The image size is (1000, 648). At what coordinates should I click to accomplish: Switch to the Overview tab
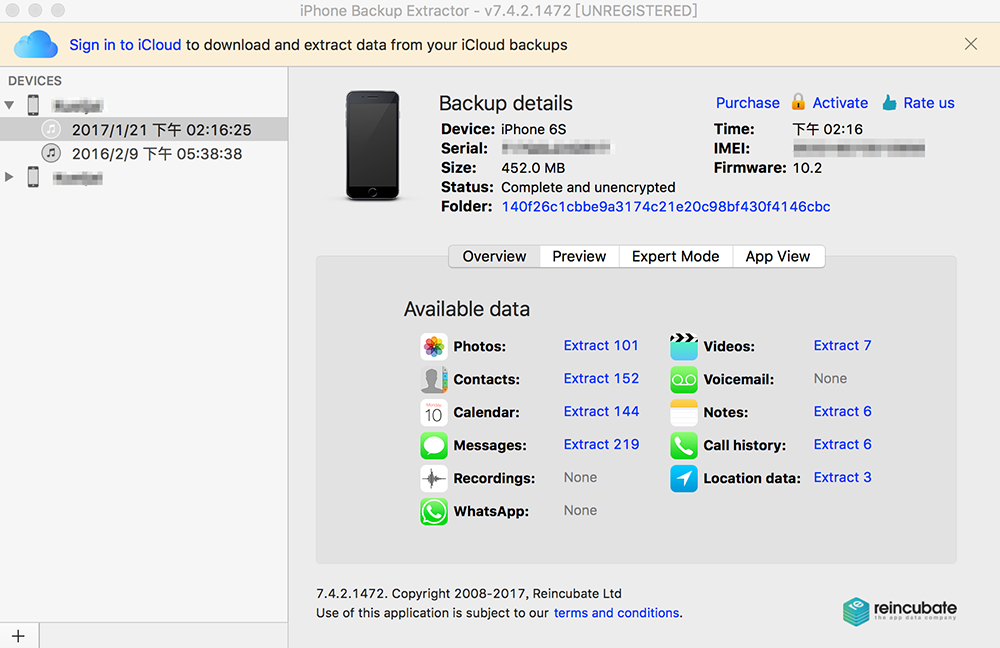point(494,256)
